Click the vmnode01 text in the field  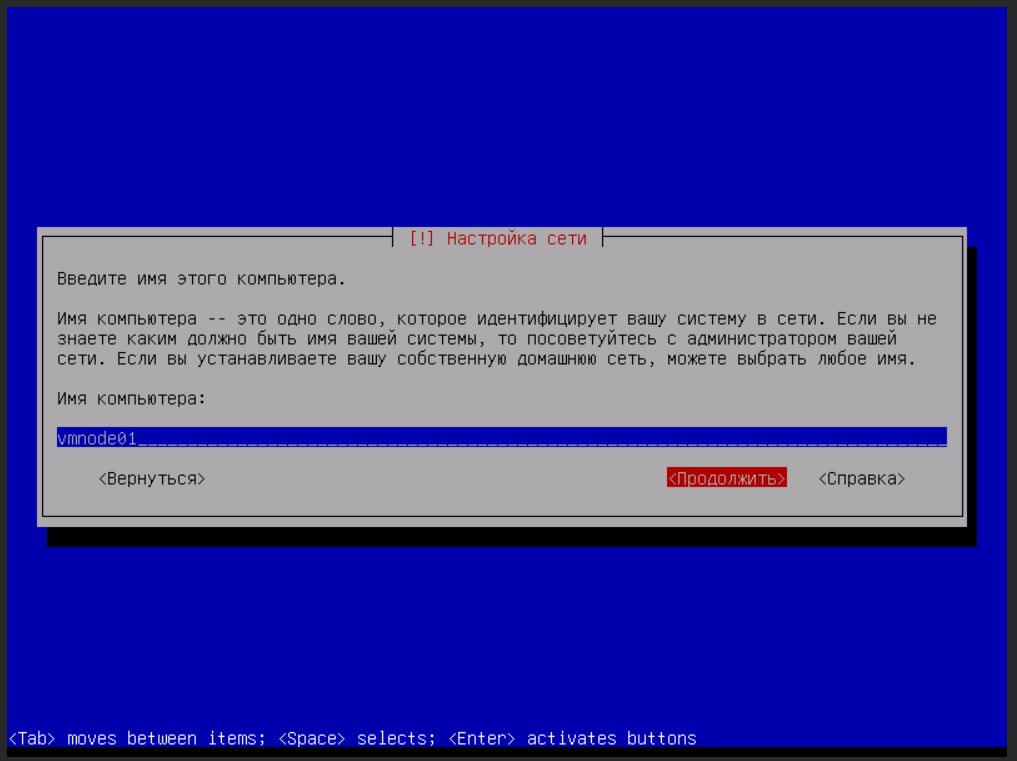[x=96, y=438]
